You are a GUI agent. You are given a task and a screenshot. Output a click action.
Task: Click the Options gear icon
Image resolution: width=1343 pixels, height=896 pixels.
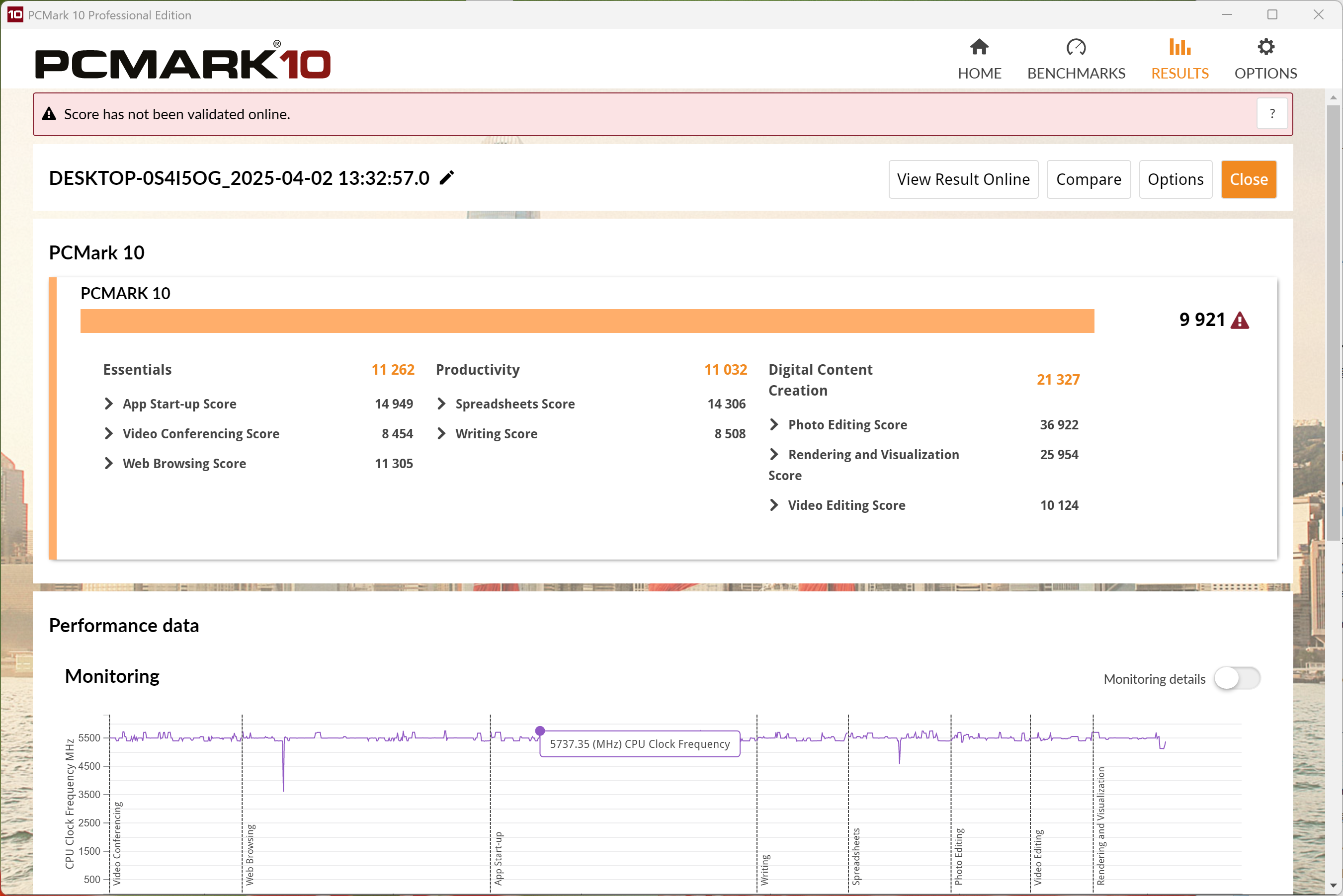point(1266,47)
